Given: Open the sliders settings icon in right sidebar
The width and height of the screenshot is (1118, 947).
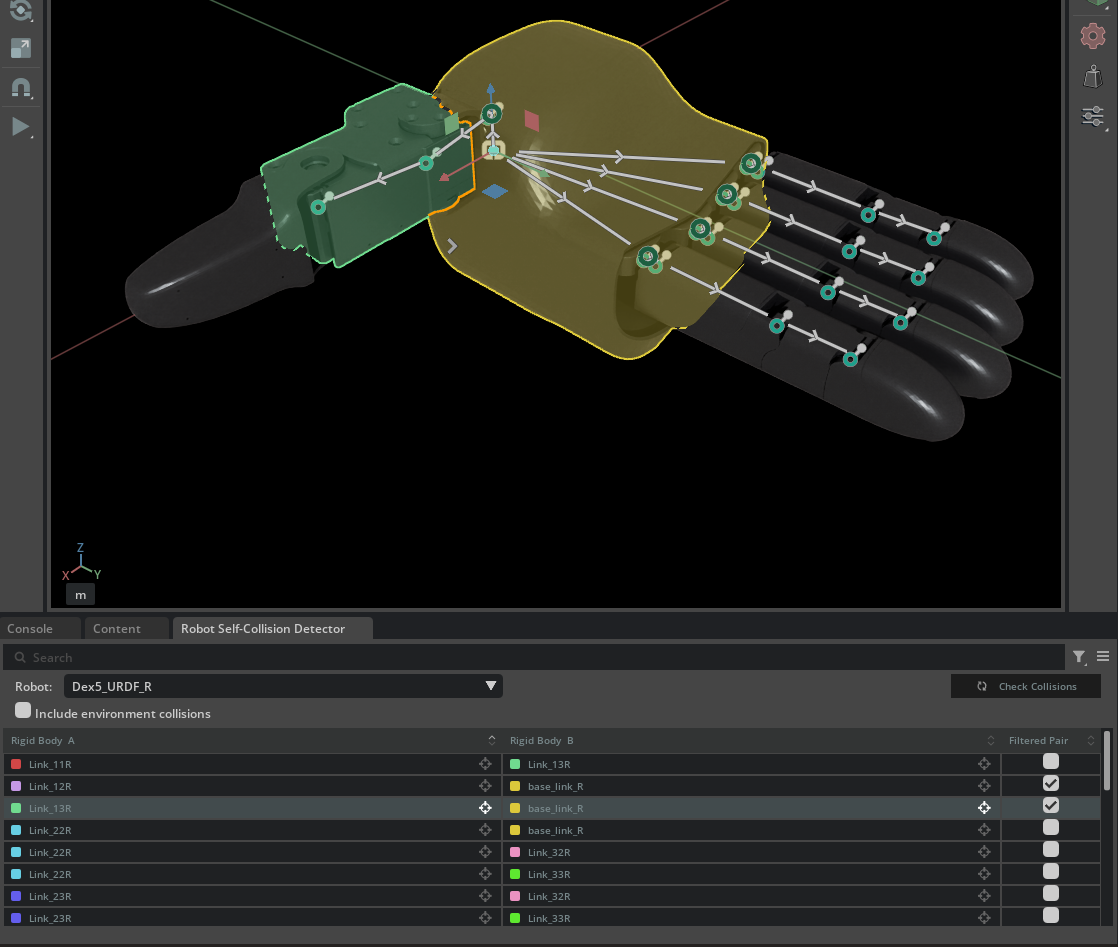Looking at the screenshot, I should click(1092, 117).
